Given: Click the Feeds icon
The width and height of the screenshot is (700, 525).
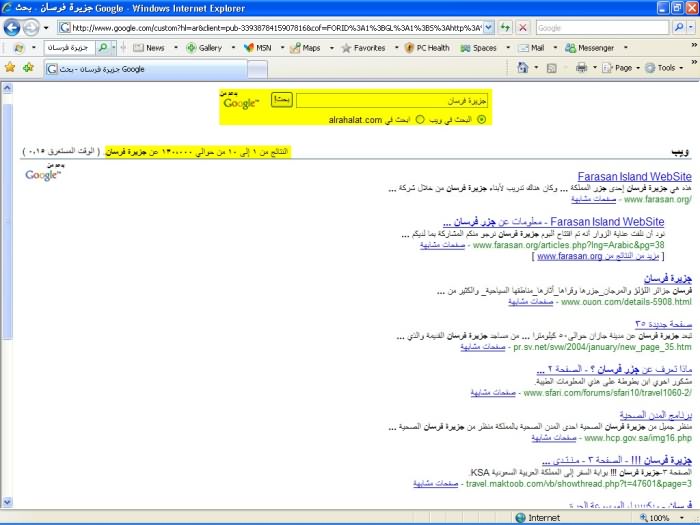Looking at the screenshot, I should point(551,68).
